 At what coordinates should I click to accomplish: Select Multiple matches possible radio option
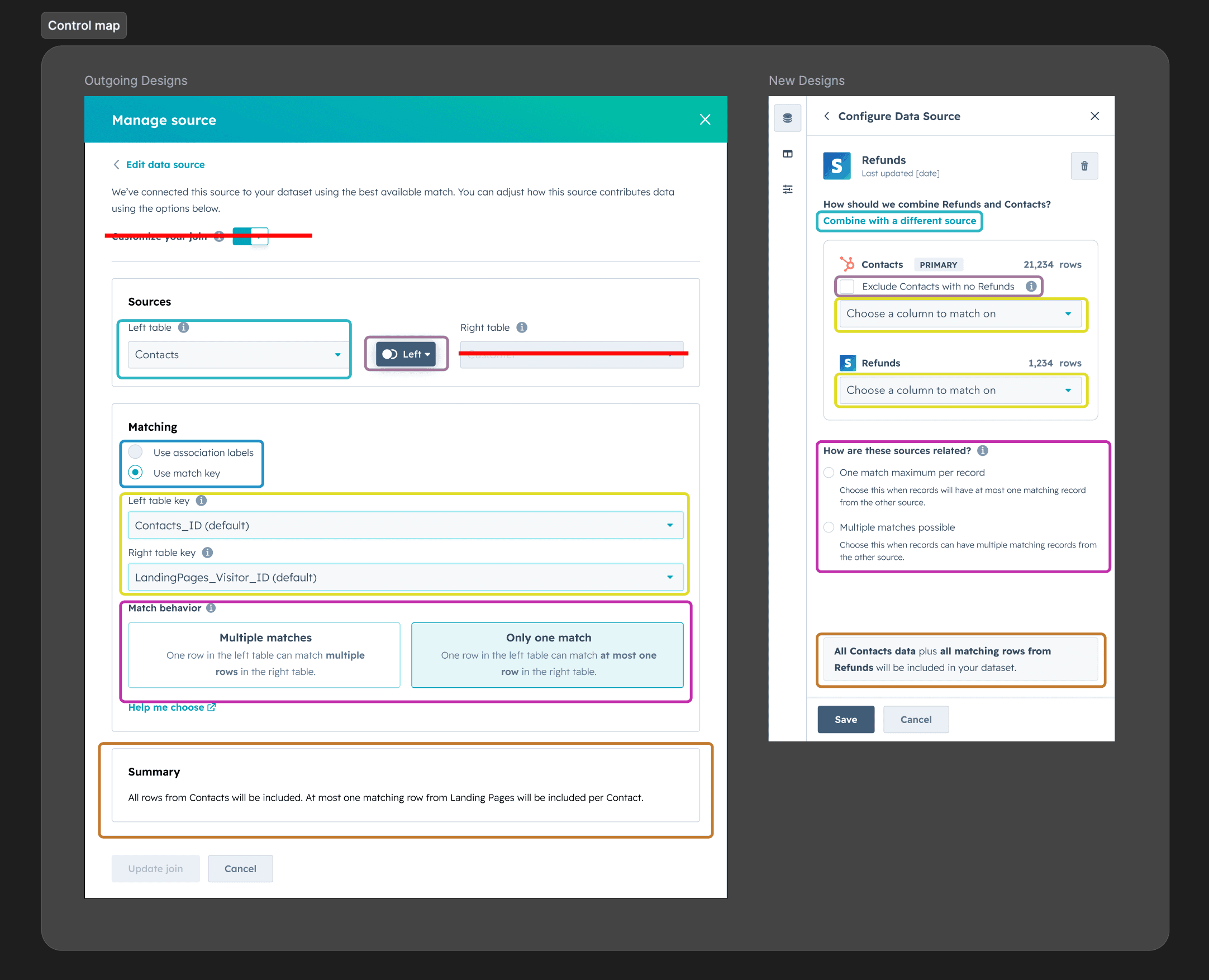[829, 527]
